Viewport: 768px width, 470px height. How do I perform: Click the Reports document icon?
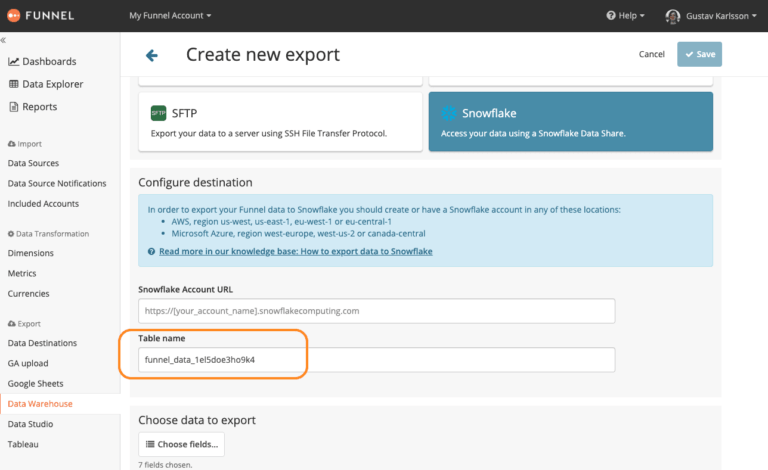[x=14, y=107]
